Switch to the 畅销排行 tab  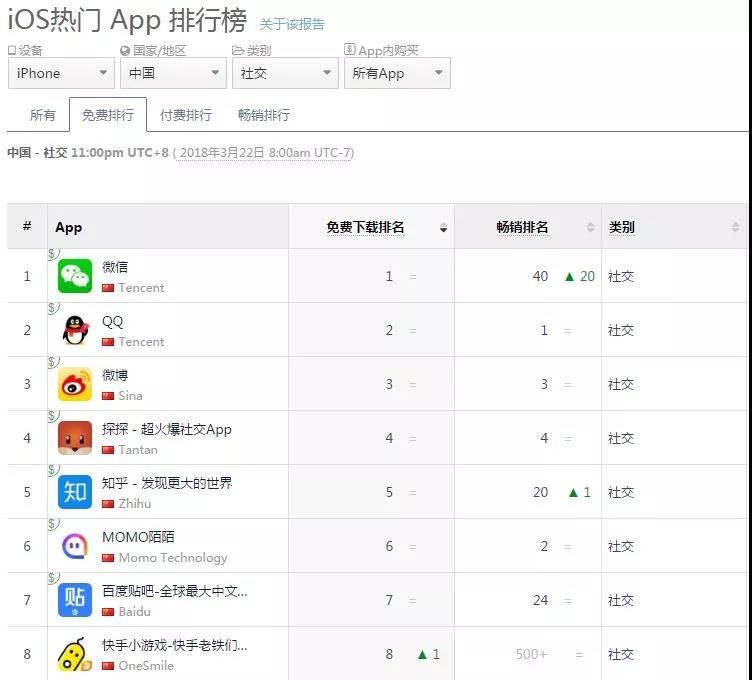tap(264, 115)
